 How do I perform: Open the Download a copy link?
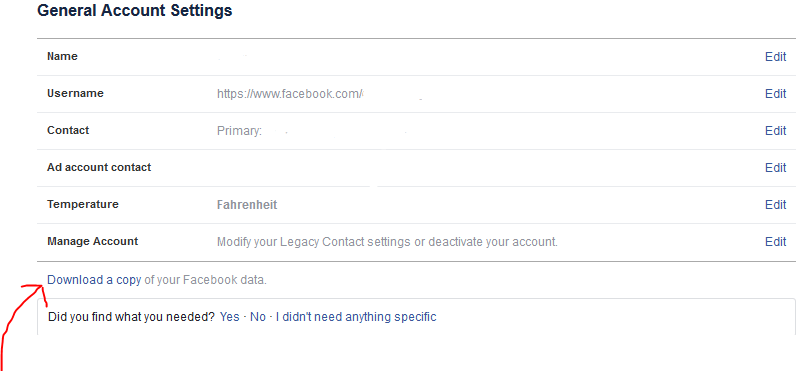(x=94, y=280)
